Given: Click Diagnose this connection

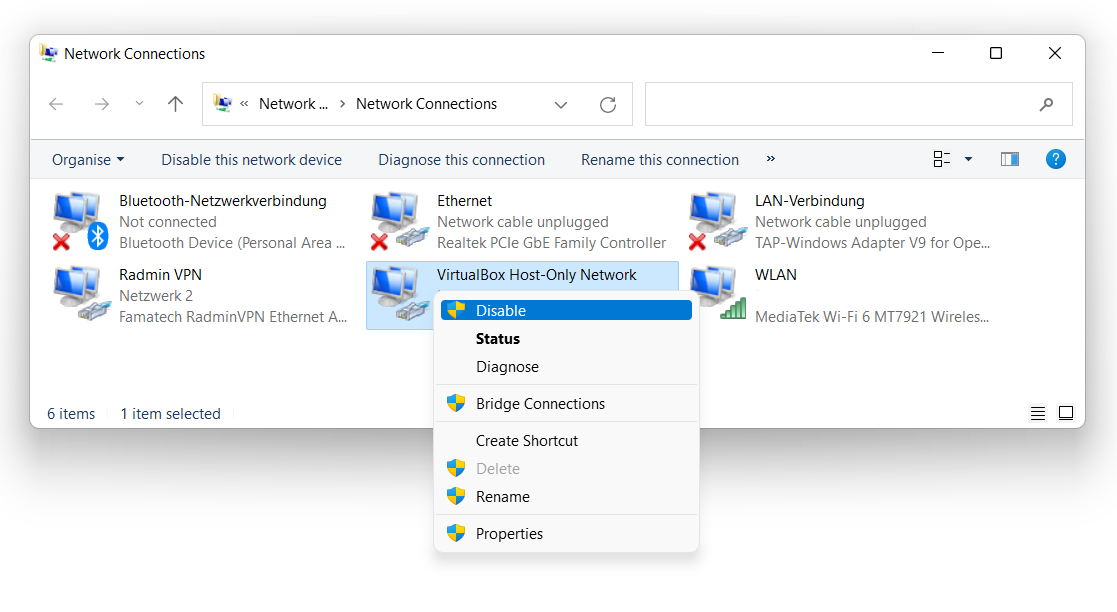Looking at the screenshot, I should pos(461,160).
